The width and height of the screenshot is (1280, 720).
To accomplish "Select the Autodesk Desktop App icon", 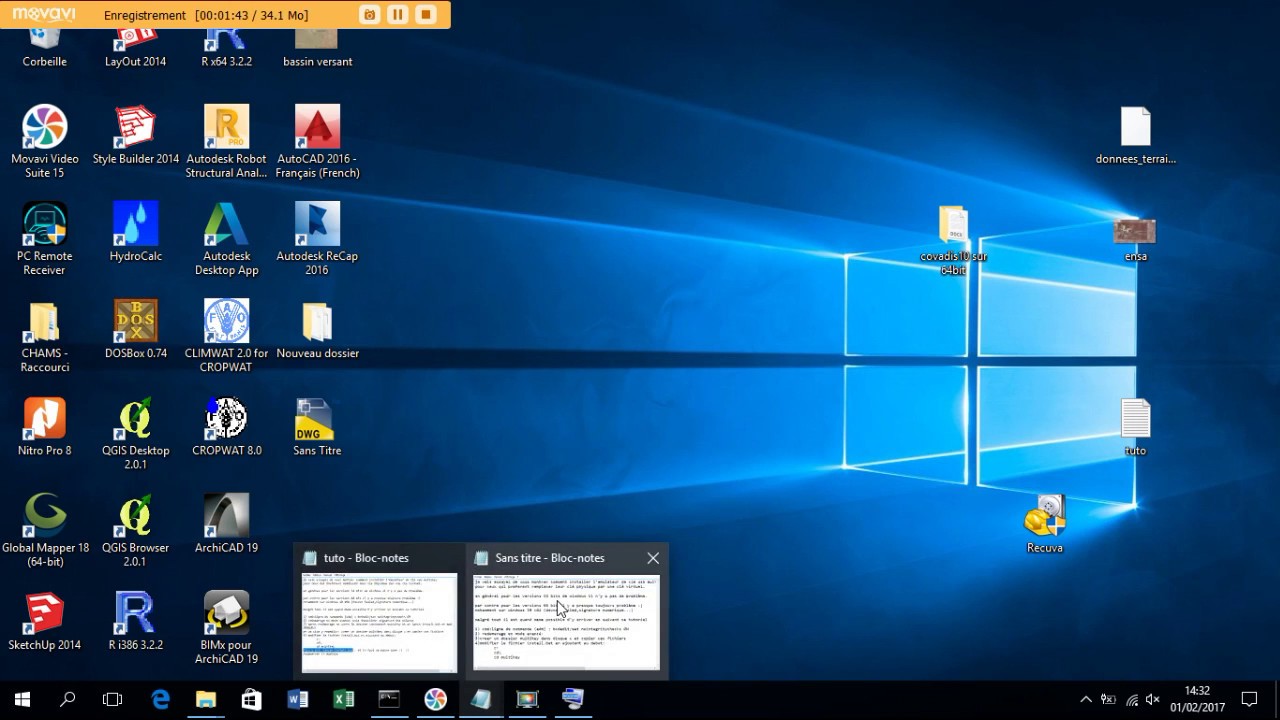I will pos(227,239).
